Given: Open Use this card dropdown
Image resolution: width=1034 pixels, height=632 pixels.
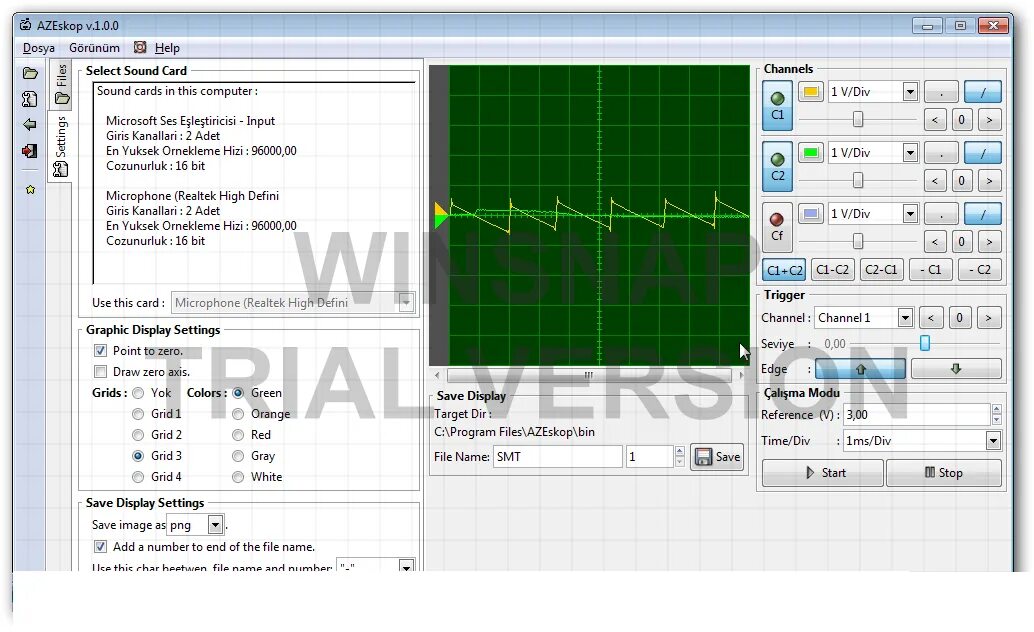Looking at the screenshot, I should point(406,303).
